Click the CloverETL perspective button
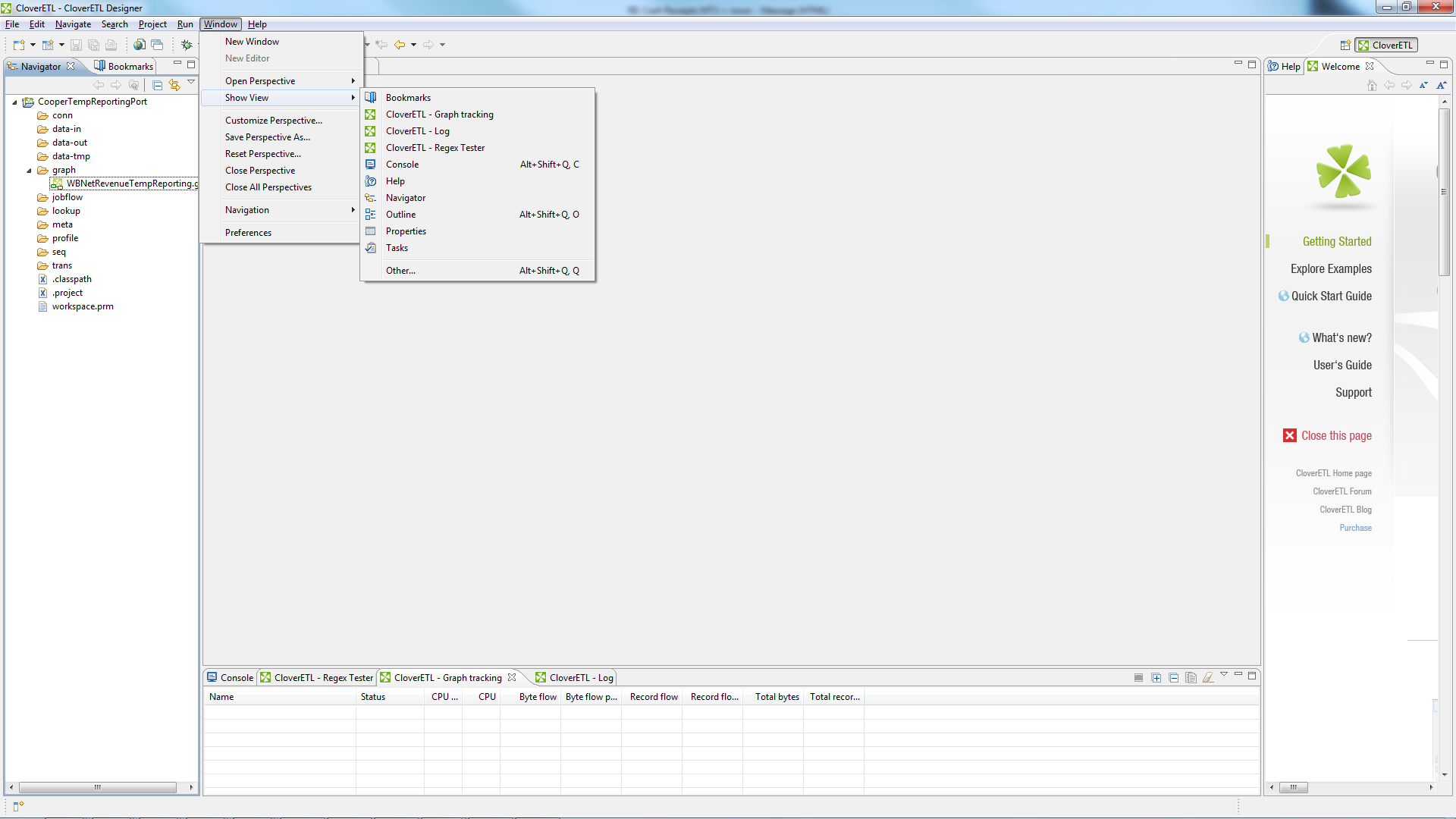Screen dimensions: 1456x819 [x=1386, y=45]
